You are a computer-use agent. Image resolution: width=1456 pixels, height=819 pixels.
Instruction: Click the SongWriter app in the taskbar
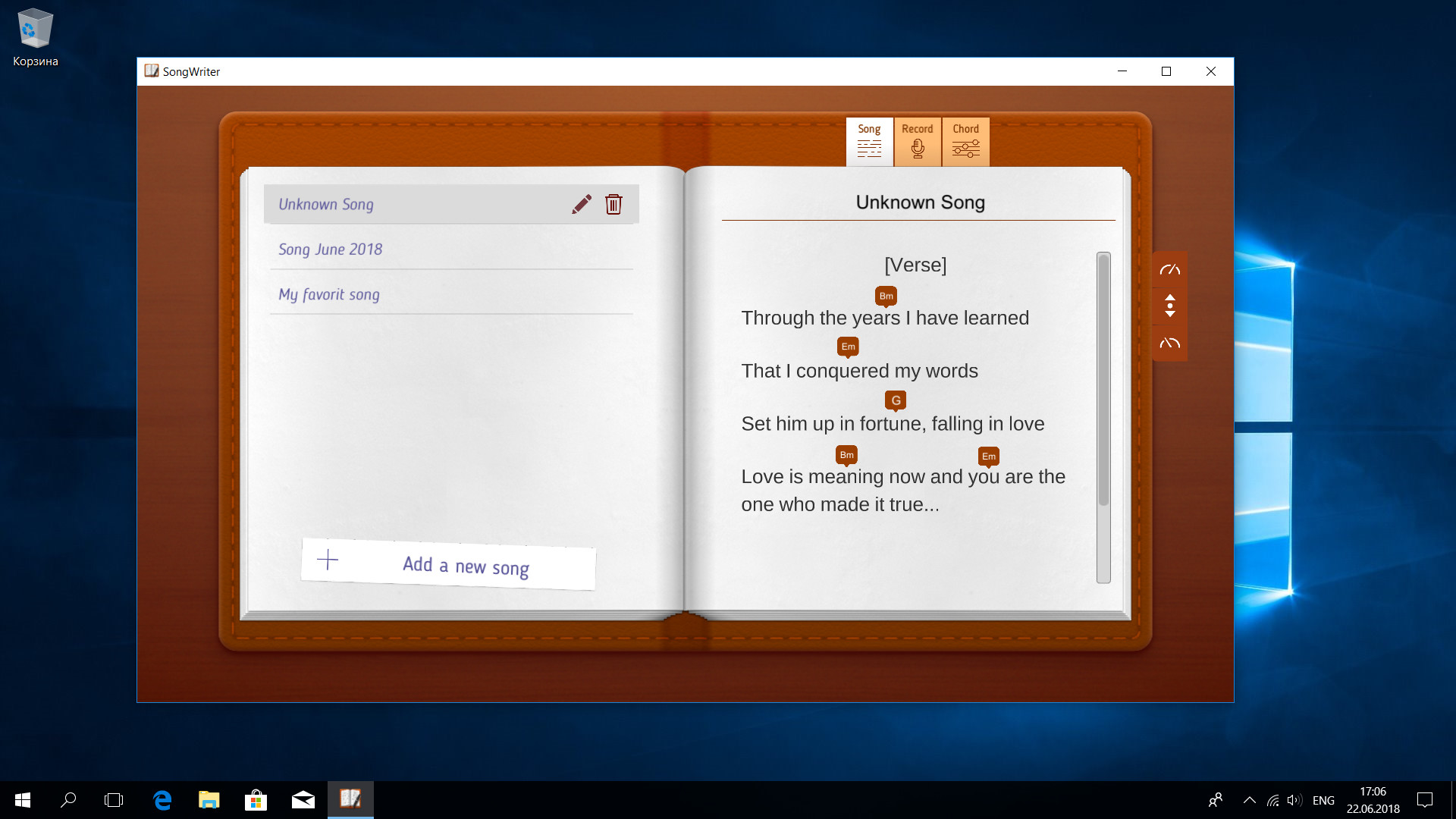tap(350, 799)
